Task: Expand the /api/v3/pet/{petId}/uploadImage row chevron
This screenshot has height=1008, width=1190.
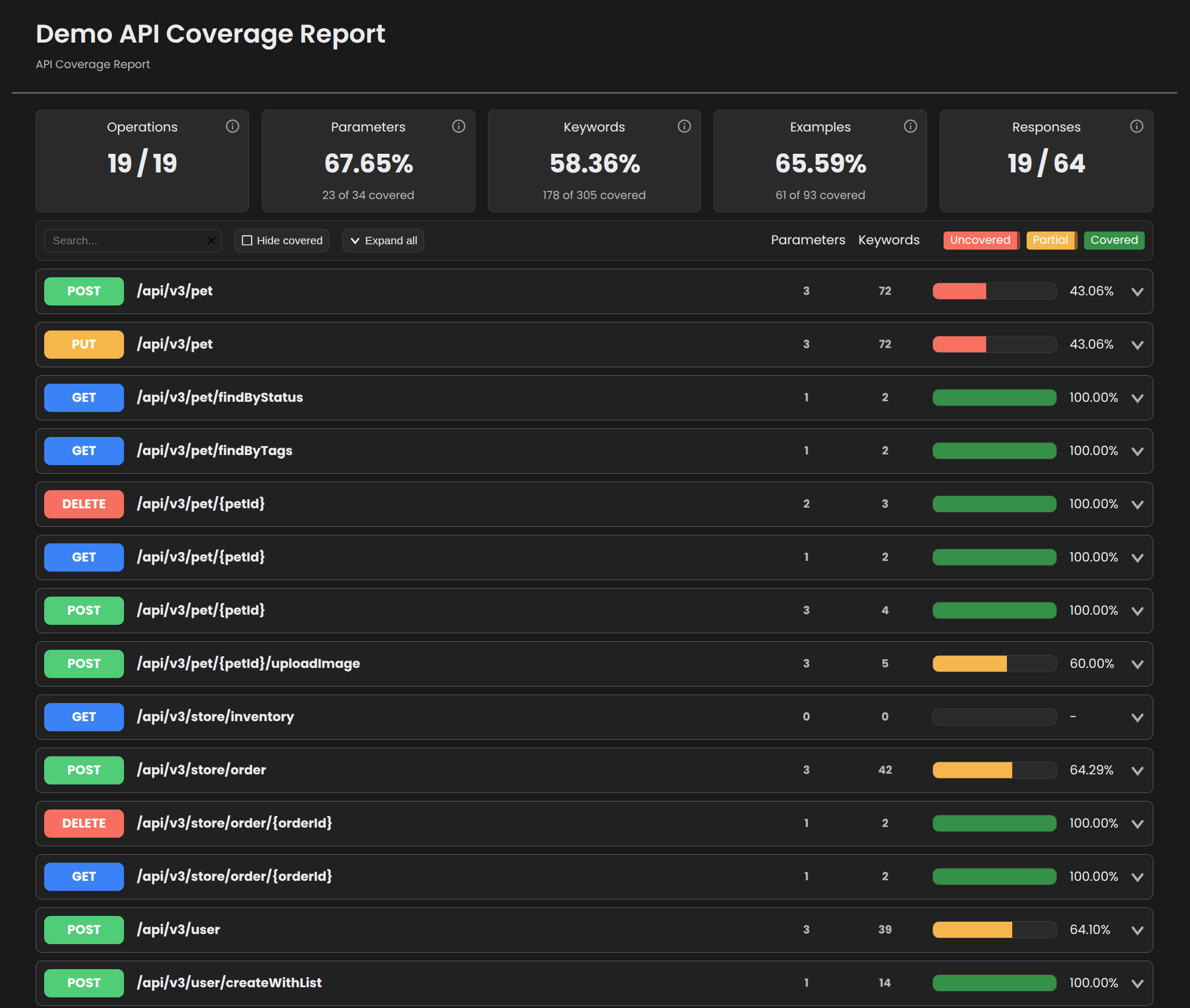Action: tap(1137, 664)
